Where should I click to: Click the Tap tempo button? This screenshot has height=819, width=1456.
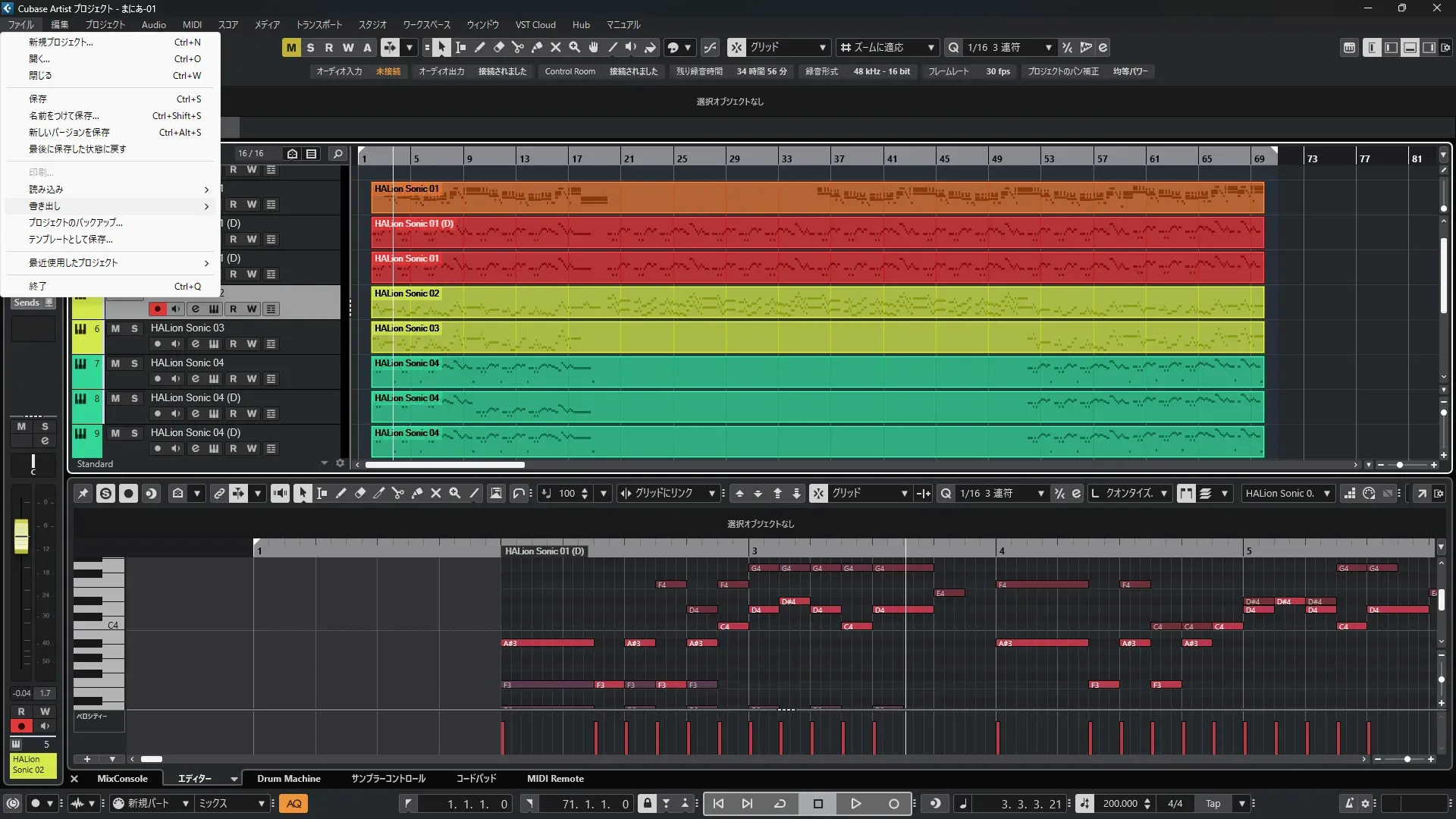[1213, 804]
